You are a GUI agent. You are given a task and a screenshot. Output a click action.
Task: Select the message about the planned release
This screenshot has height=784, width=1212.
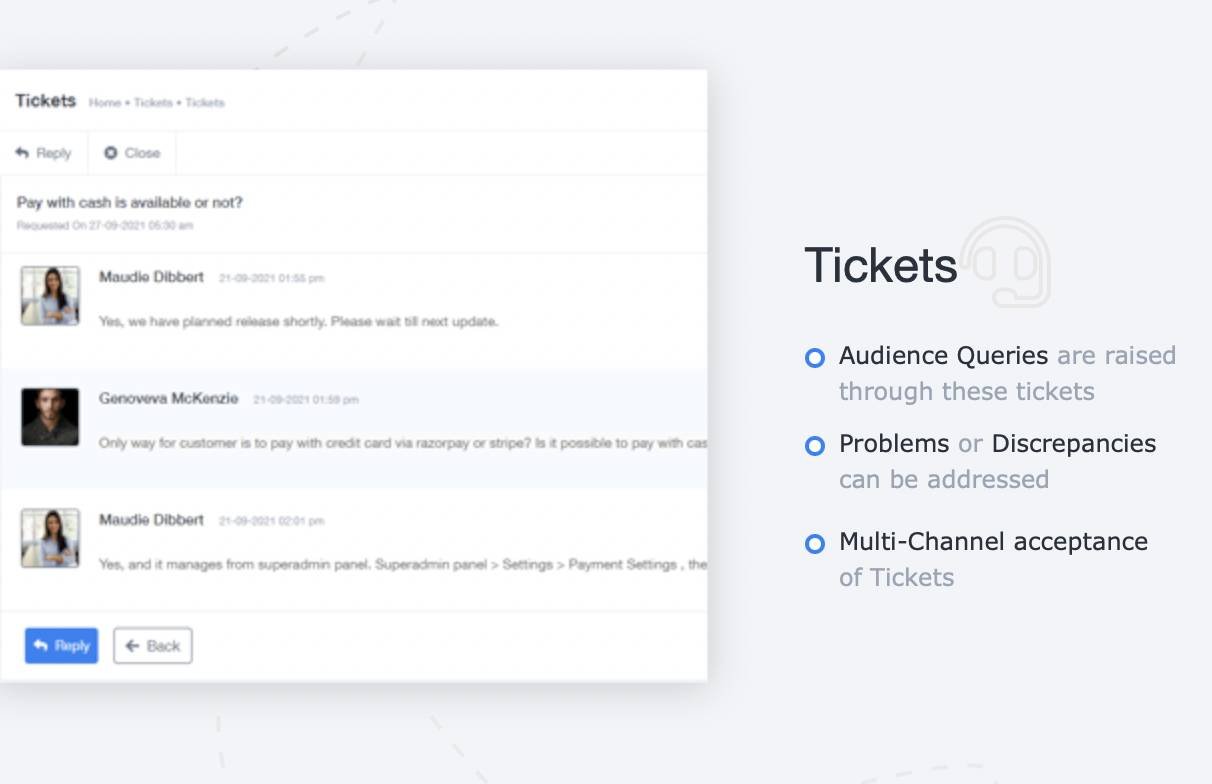tap(298, 321)
